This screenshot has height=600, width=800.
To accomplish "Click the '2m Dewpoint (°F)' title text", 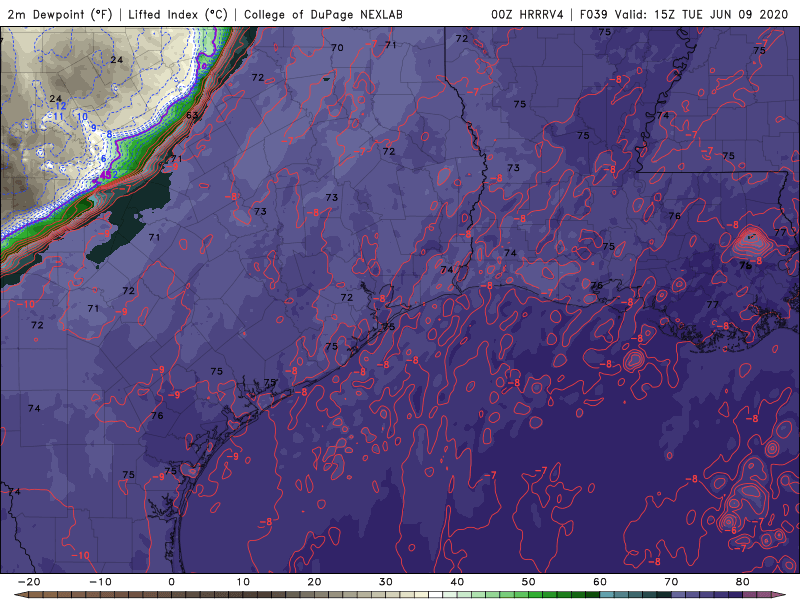I will pos(60,15).
